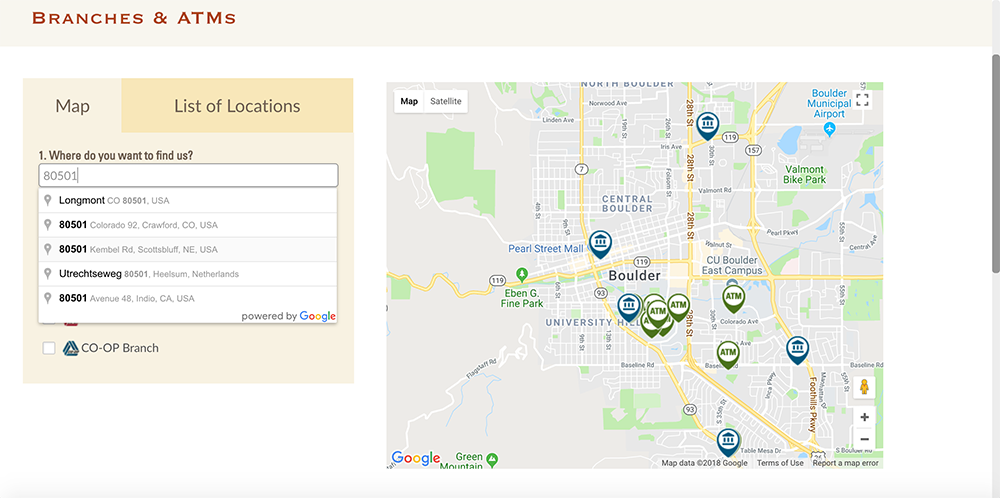Screen dimensions: 1000x498
Task: Select the Map view button on map
Action: pyautogui.click(x=409, y=101)
